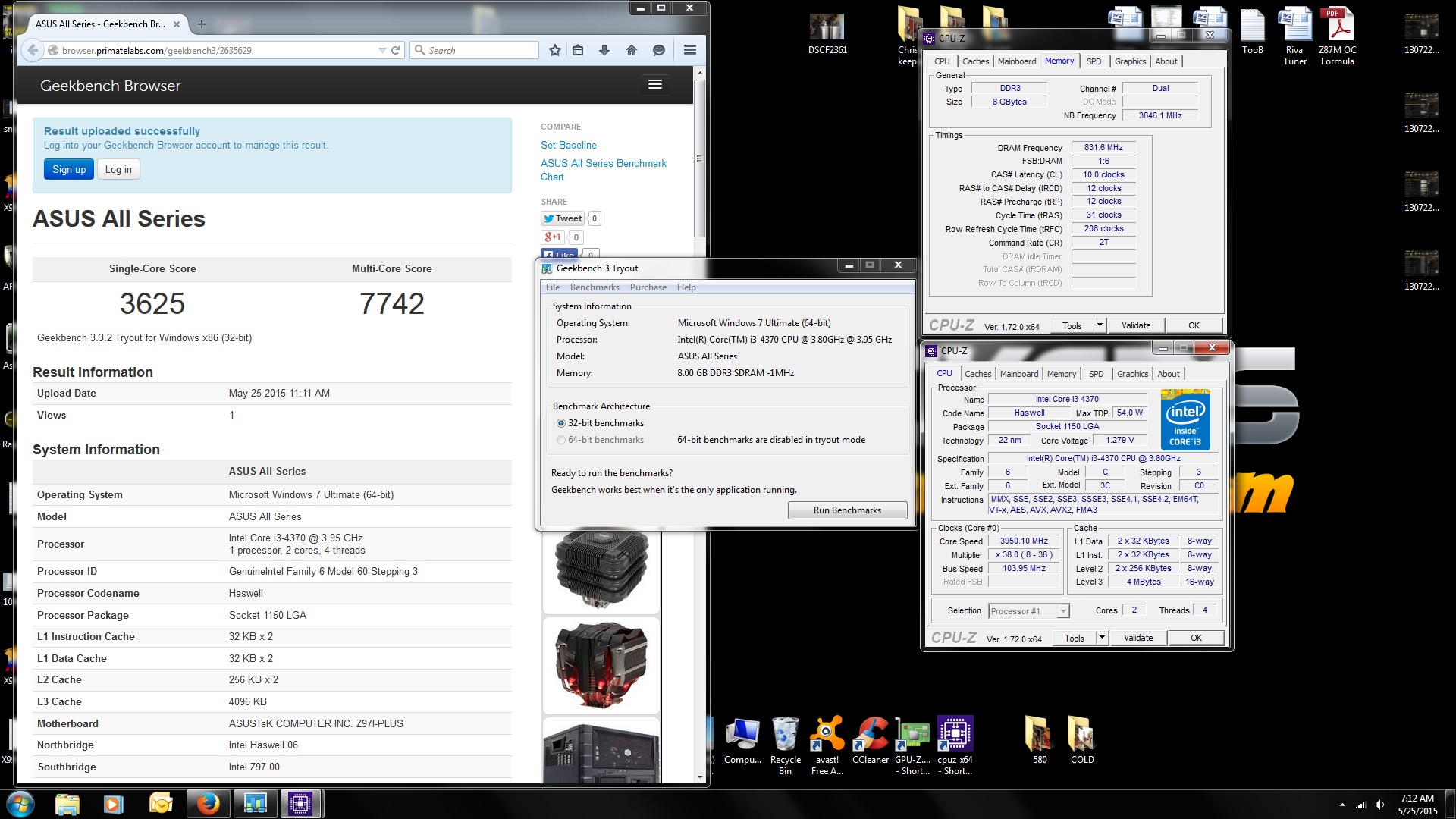
Task: Click the Firefox back arrow button
Action: point(32,50)
